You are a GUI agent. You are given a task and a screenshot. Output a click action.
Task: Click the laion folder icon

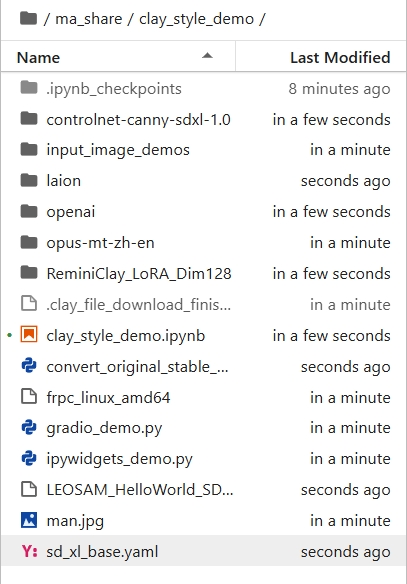coord(29,180)
